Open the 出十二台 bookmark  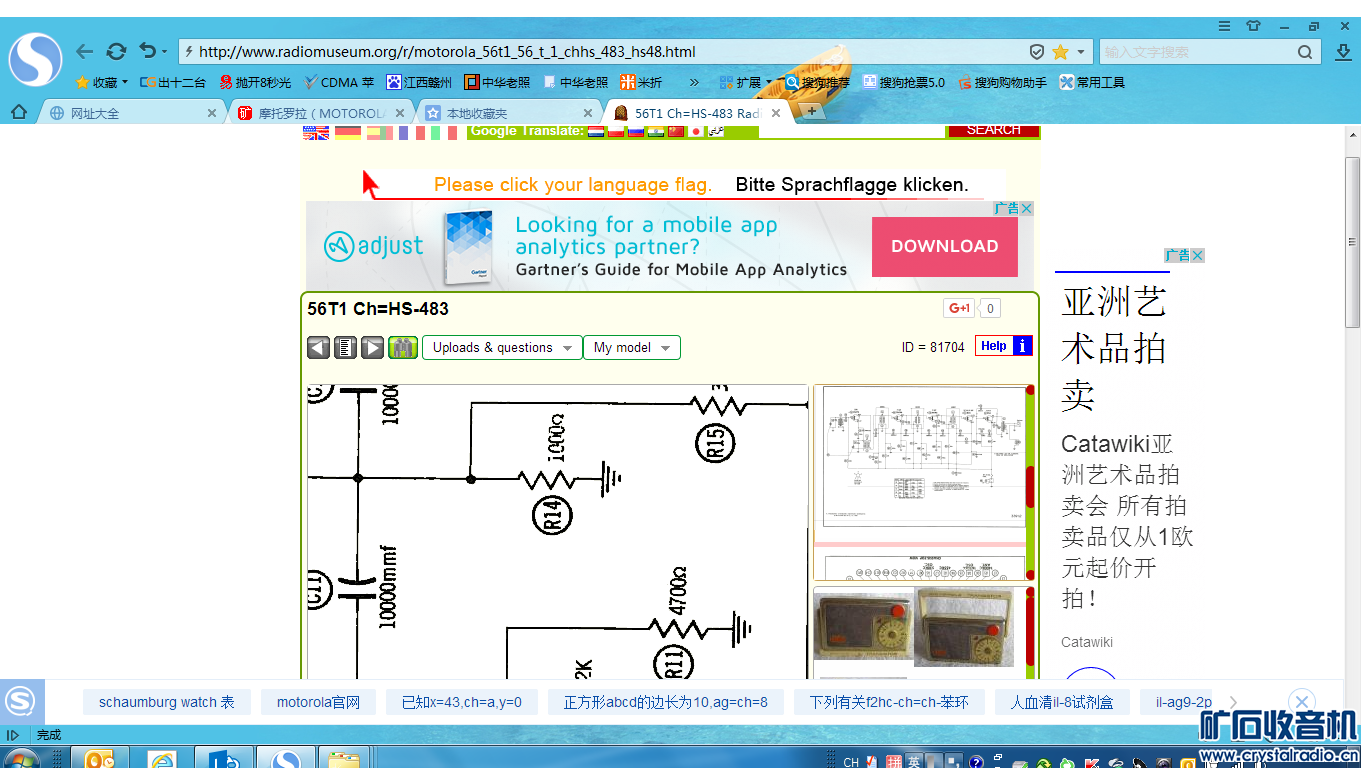point(173,83)
